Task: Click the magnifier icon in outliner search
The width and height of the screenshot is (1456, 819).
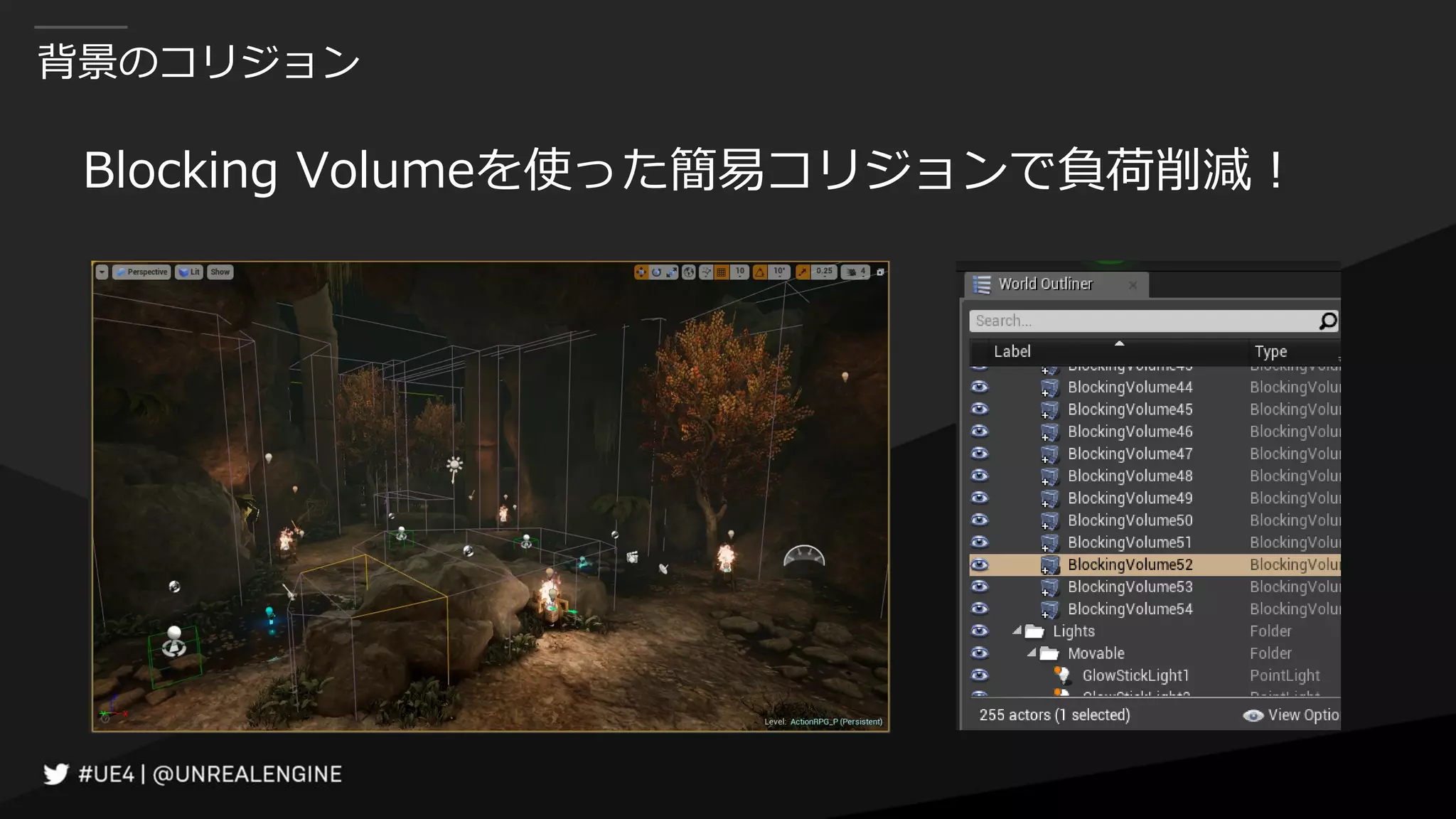Action: pyautogui.click(x=1327, y=321)
